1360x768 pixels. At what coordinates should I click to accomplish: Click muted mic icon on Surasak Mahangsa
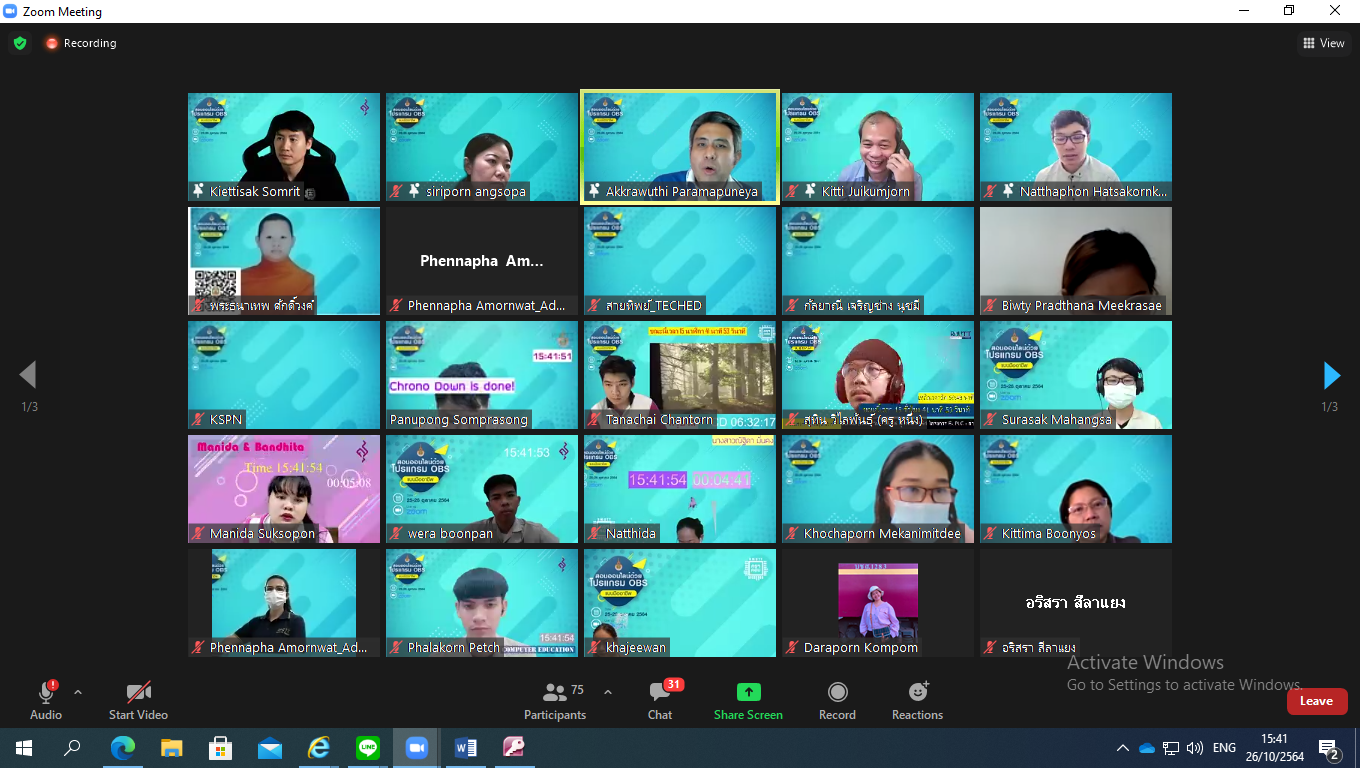[x=990, y=419]
